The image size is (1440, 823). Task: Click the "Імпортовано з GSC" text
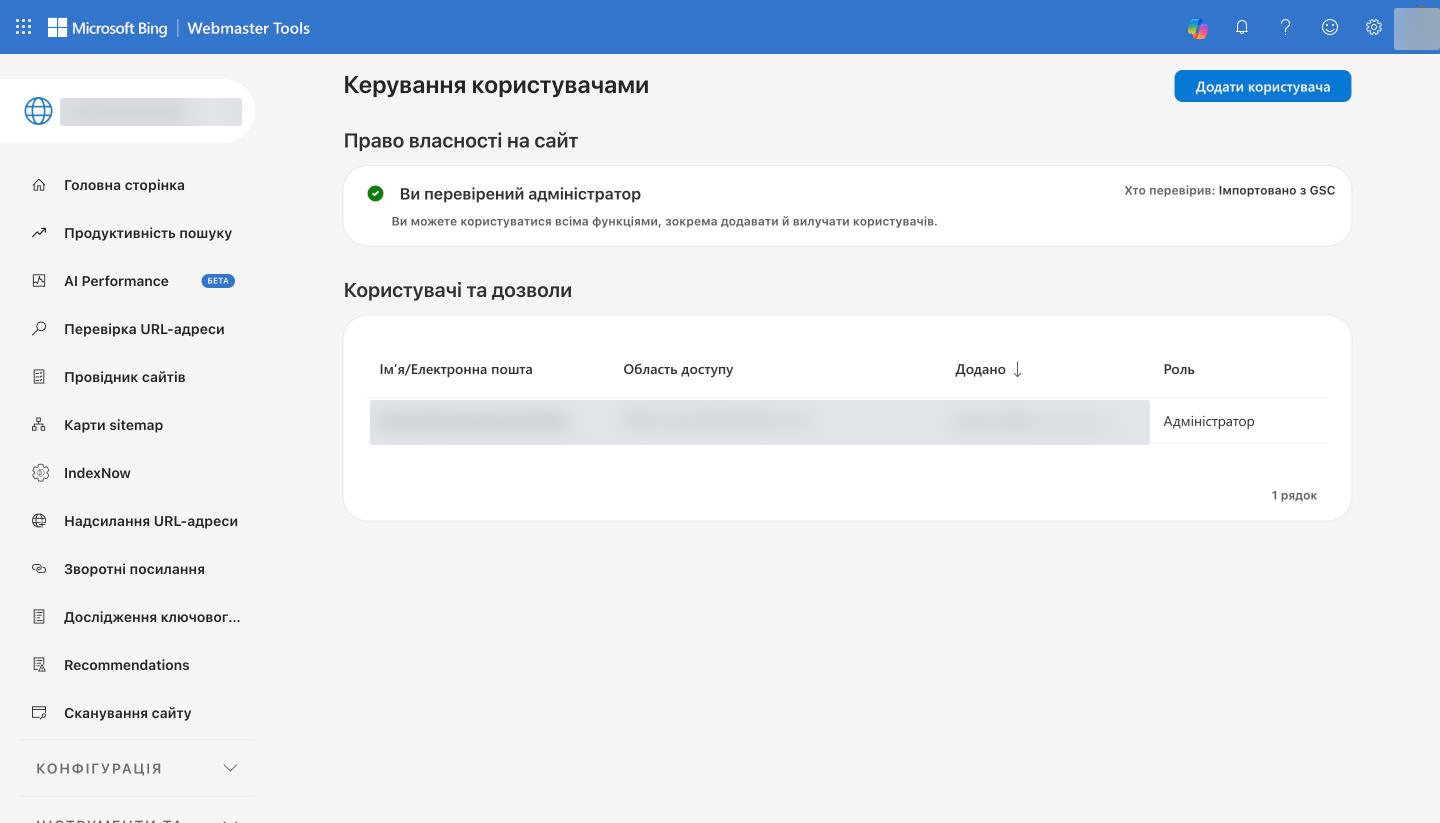[x=1277, y=190]
